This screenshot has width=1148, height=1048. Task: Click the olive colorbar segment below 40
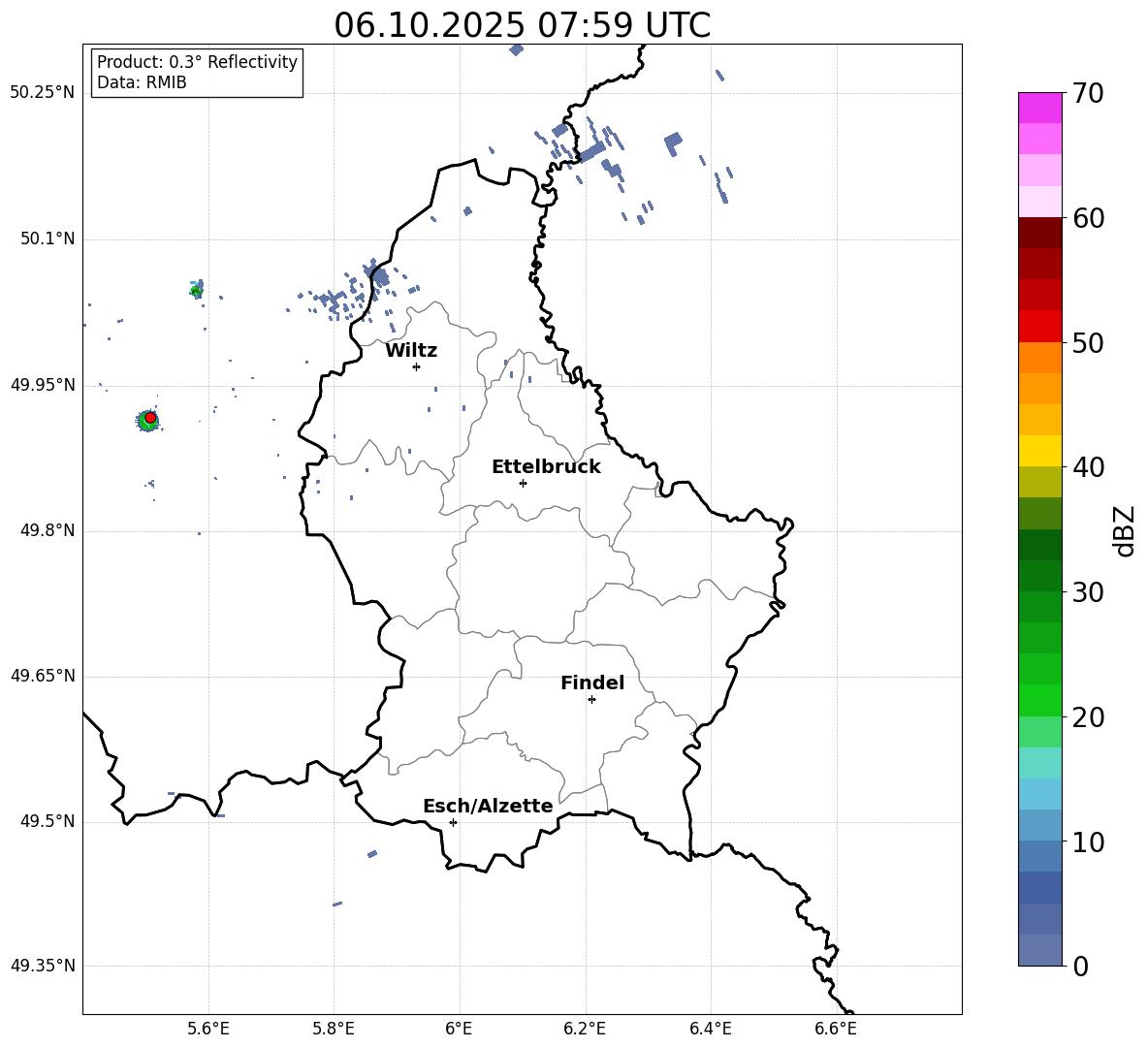click(x=1039, y=482)
